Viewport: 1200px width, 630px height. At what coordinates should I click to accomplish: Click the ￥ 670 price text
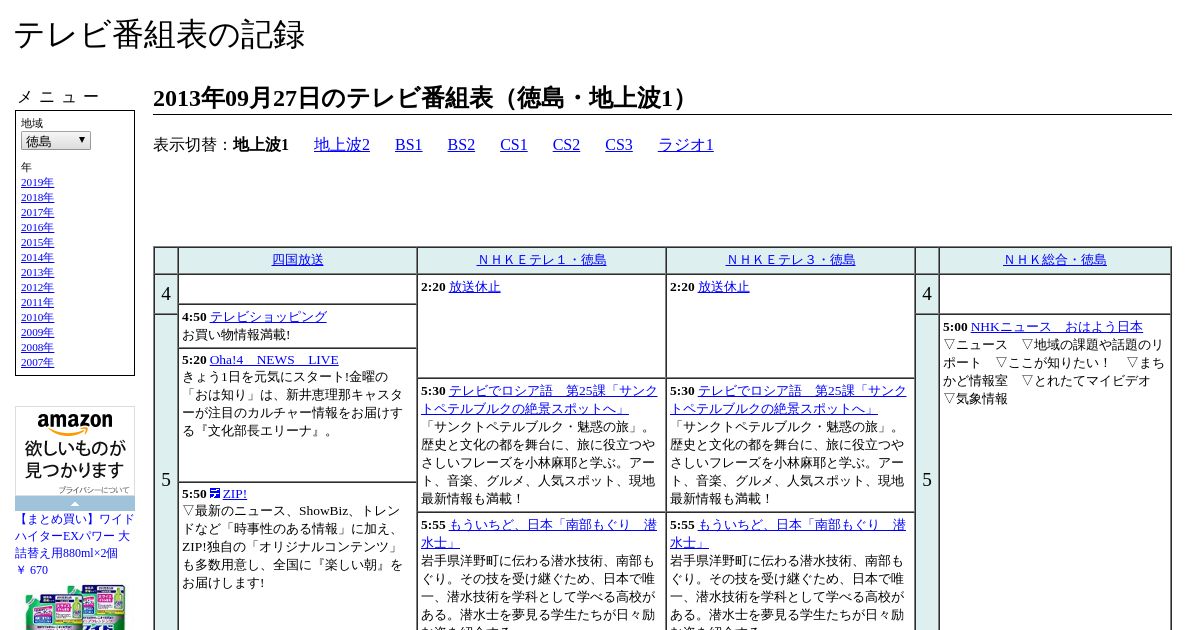[31, 570]
